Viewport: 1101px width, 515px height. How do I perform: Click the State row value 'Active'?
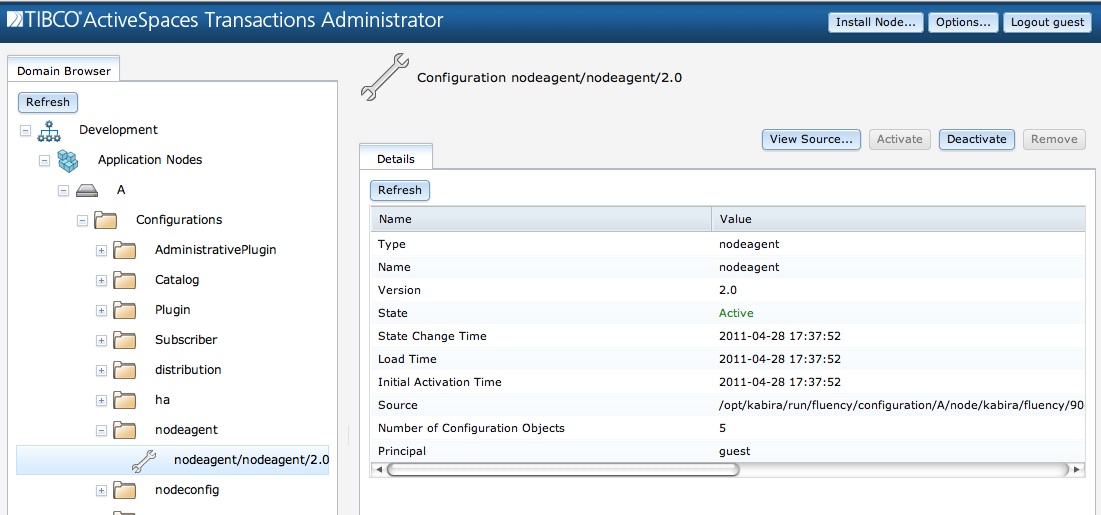tap(736, 313)
